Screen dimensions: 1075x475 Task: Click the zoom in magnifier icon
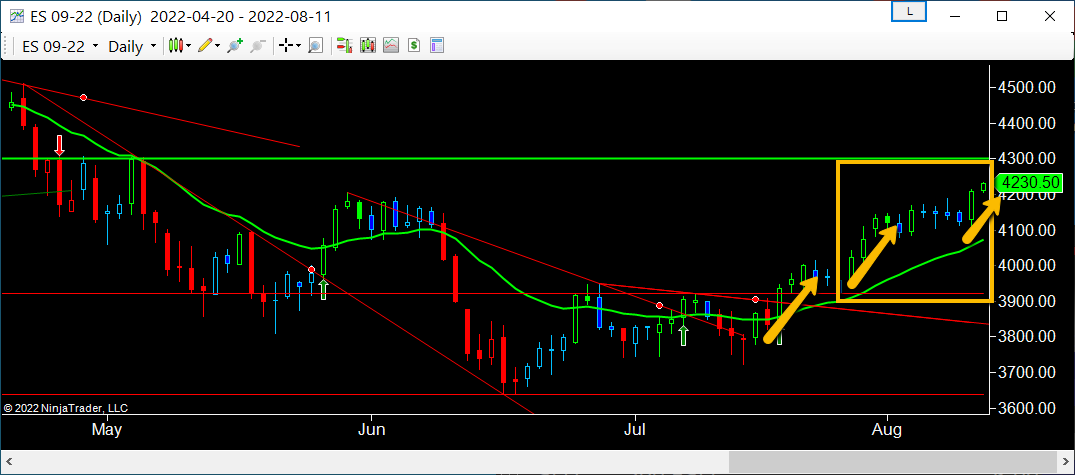235,46
